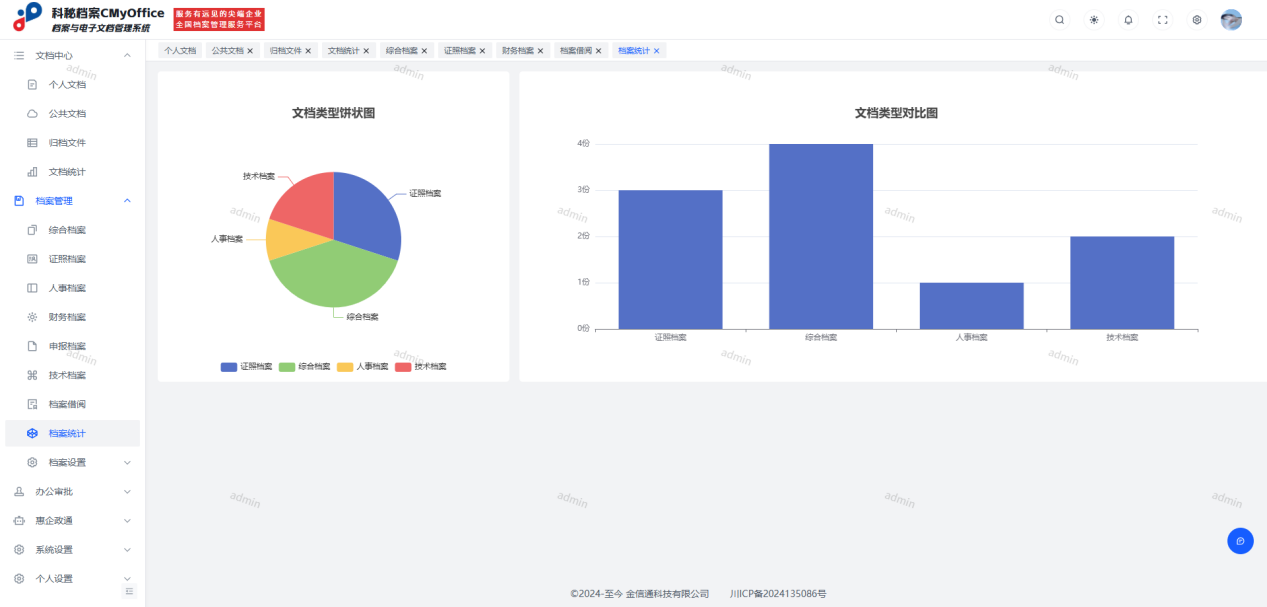Close the 公共文档 tab
The height and width of the screenshot is (607, 1267).
click(250, 50)
